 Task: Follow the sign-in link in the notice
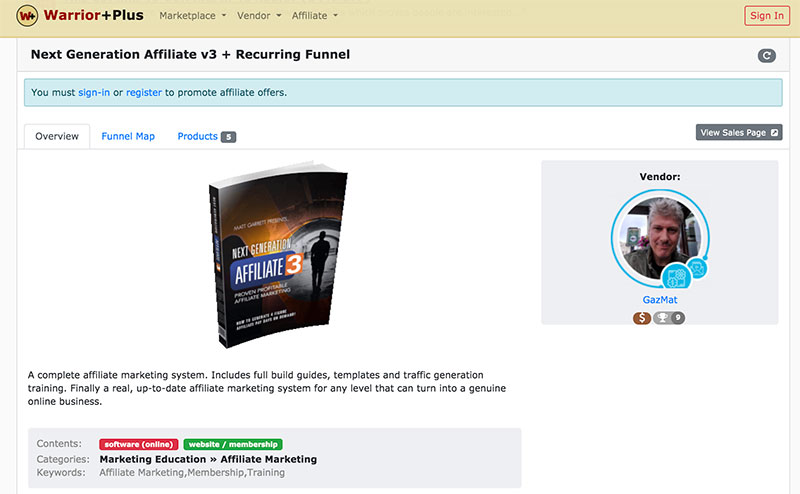94,92
